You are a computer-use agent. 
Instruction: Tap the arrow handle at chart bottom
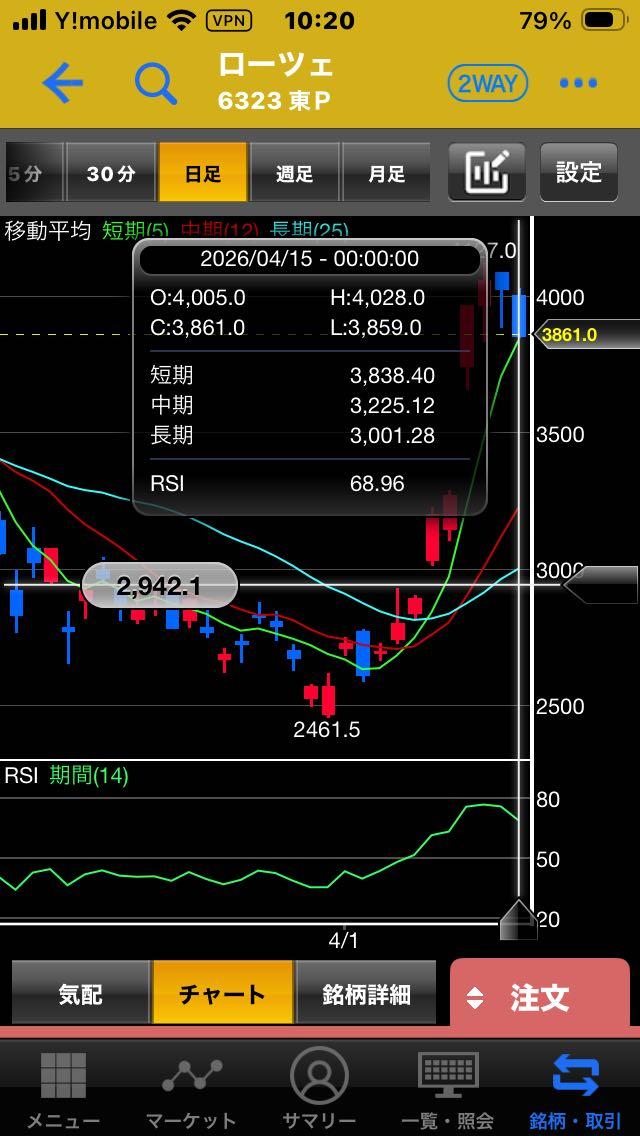click(518, 918)
